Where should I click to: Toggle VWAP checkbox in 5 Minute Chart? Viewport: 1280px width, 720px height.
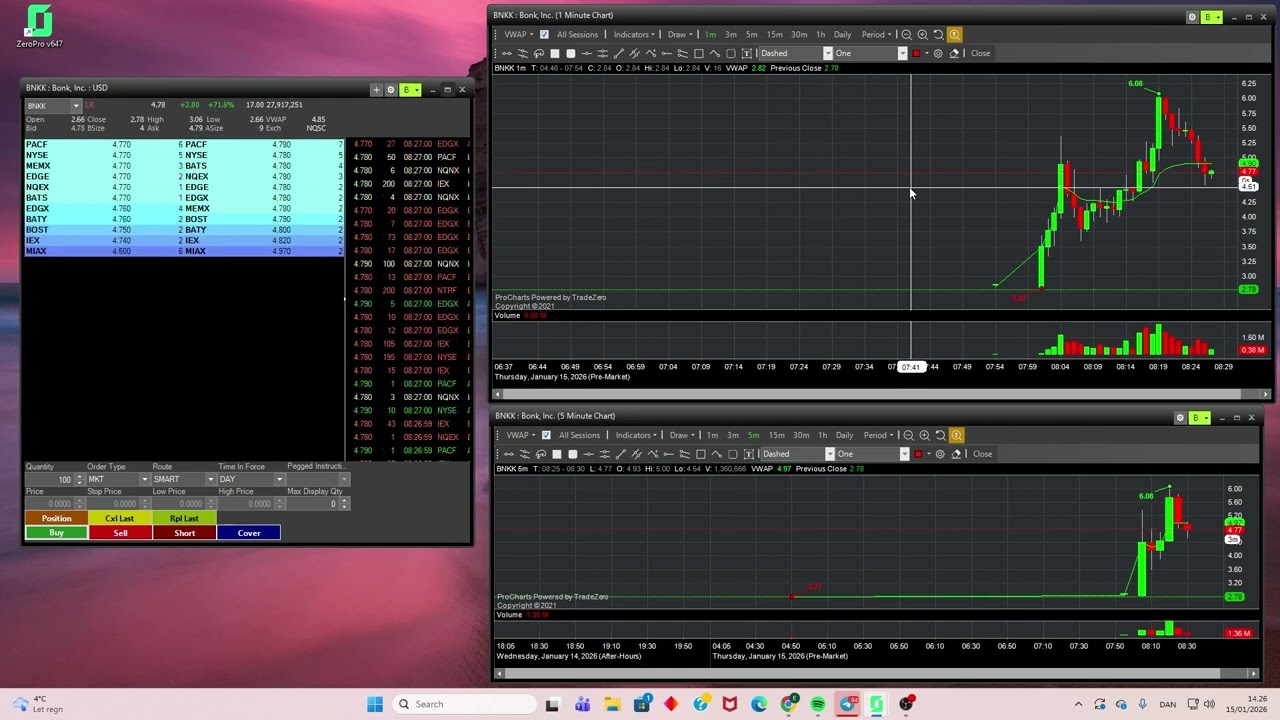(546, 435)
